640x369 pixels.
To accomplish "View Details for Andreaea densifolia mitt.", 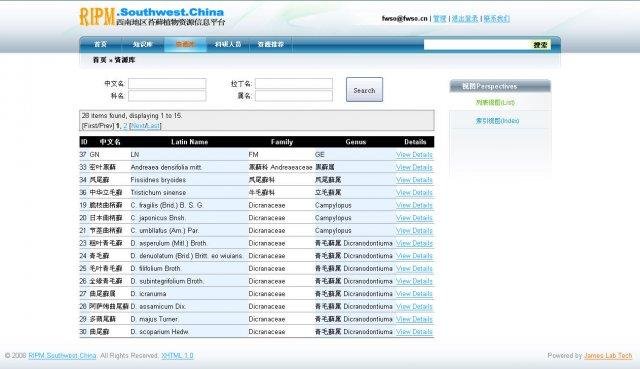I will [x=414, y=167].
